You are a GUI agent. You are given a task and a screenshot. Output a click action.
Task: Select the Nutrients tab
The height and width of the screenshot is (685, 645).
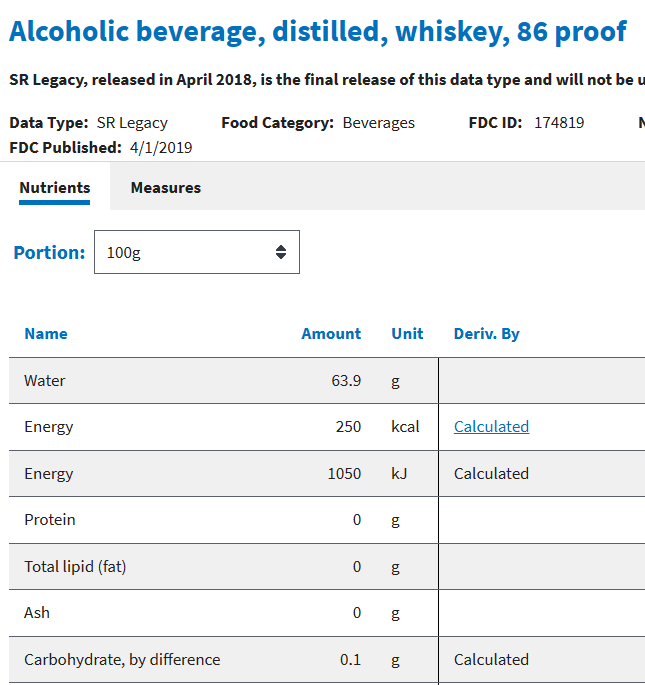click(x=55, y=188)
